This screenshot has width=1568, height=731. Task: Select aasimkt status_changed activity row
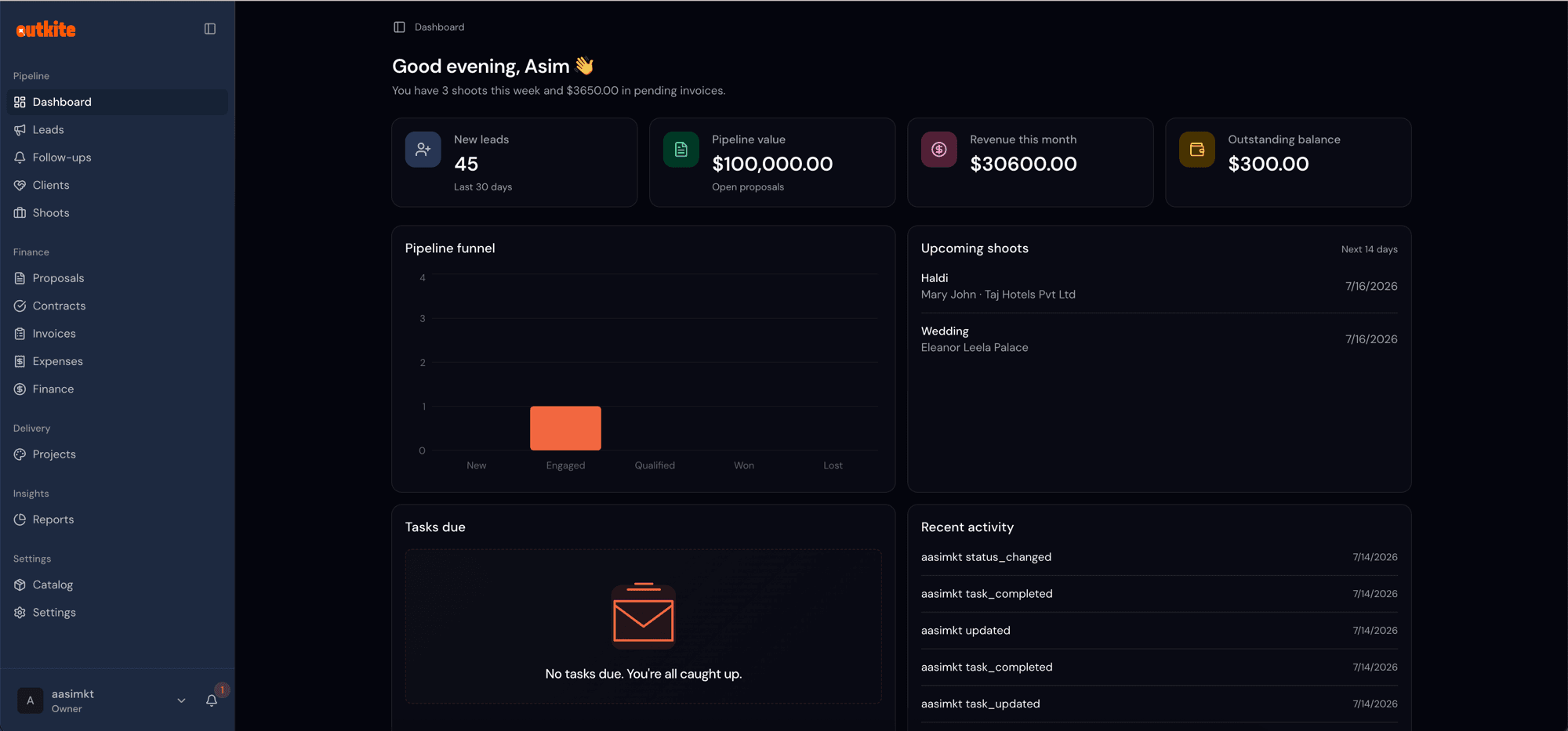point(1159,557)
